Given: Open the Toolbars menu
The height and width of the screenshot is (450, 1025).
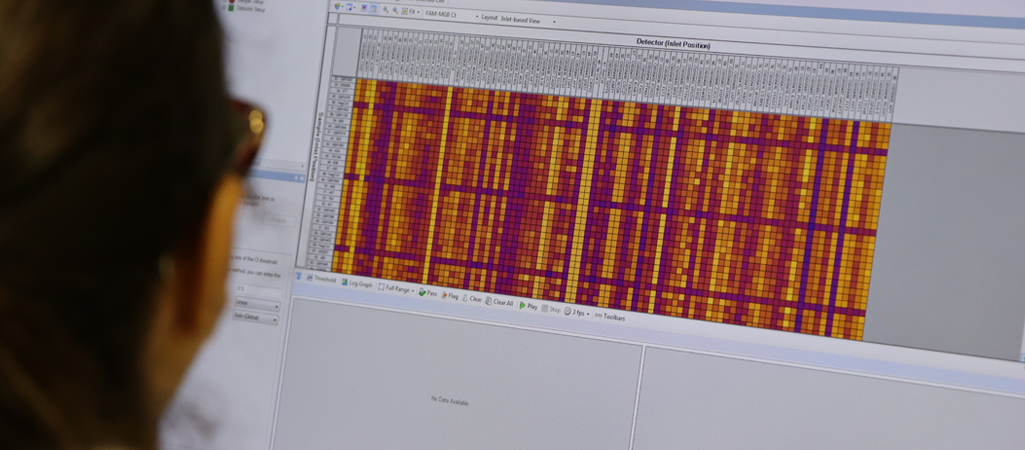Looking at the screenshot, I should pos(612,317).
